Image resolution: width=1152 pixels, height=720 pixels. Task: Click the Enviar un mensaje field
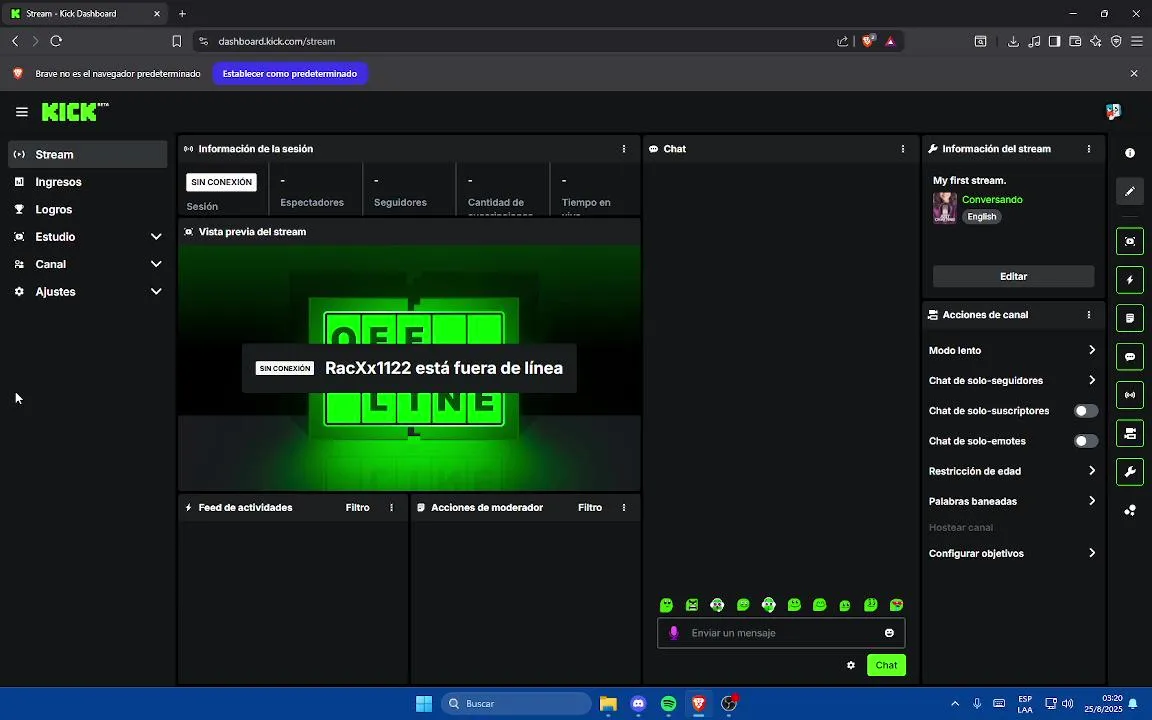tap(781, 633)
